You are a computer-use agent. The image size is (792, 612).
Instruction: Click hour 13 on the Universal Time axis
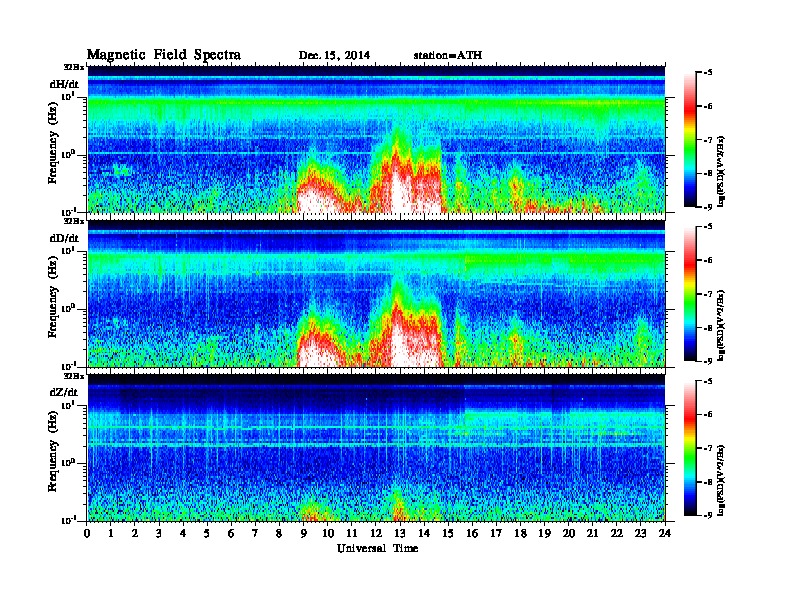[x=400, y=533]
